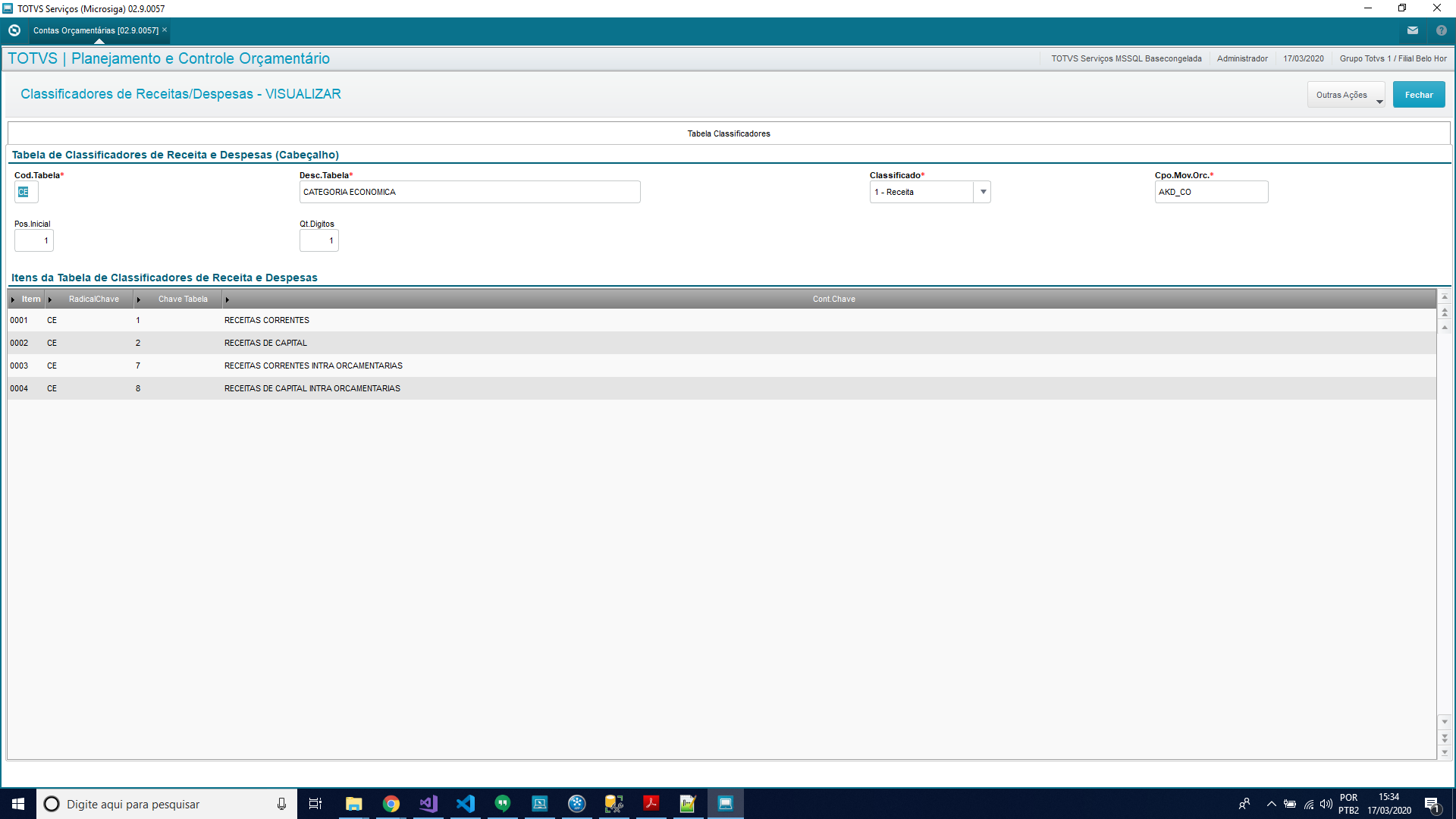Open the help question mark icon
This screenshot has width=1456, height=819.
[1442, 30]
